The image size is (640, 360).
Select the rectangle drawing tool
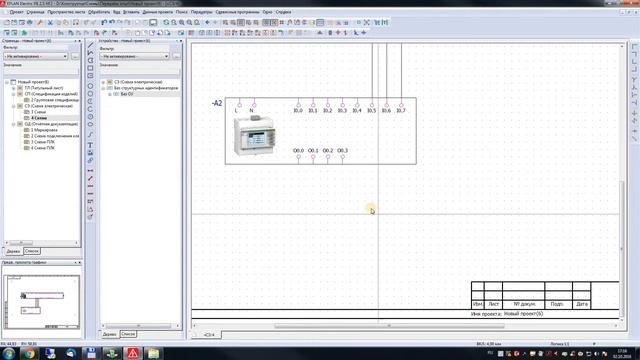click(91, 68)
